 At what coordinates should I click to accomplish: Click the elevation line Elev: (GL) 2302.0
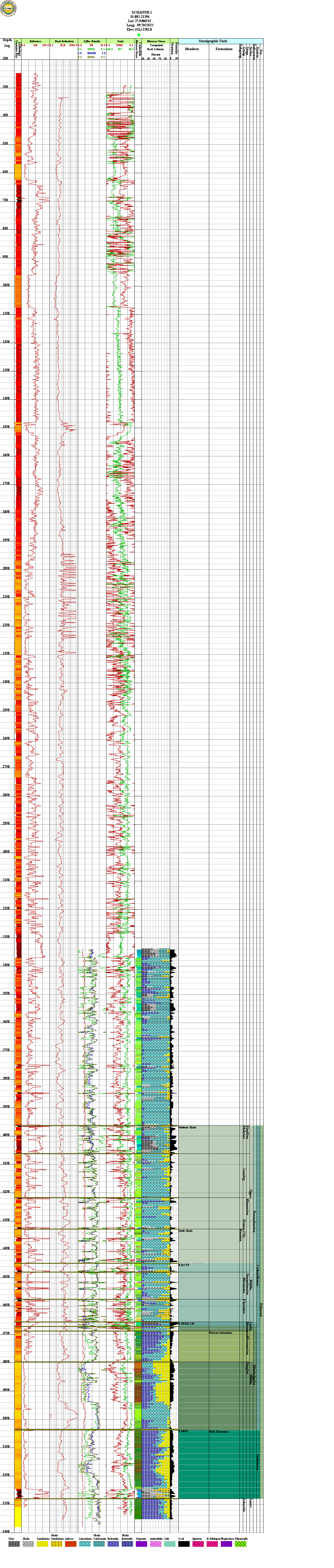pyautogui.click(x=139, y=29)
